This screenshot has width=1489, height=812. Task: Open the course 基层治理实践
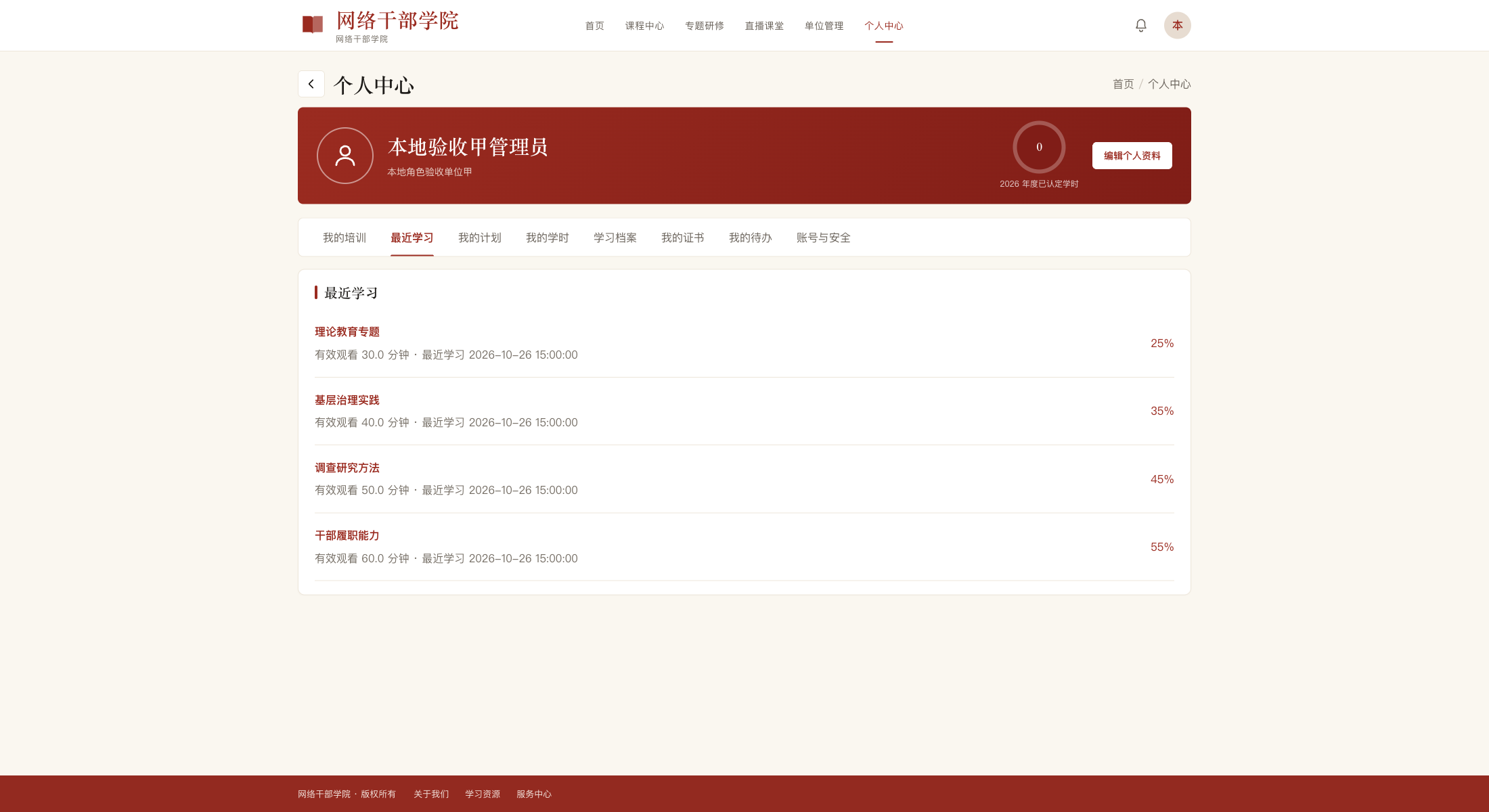[x=347, y=400]
